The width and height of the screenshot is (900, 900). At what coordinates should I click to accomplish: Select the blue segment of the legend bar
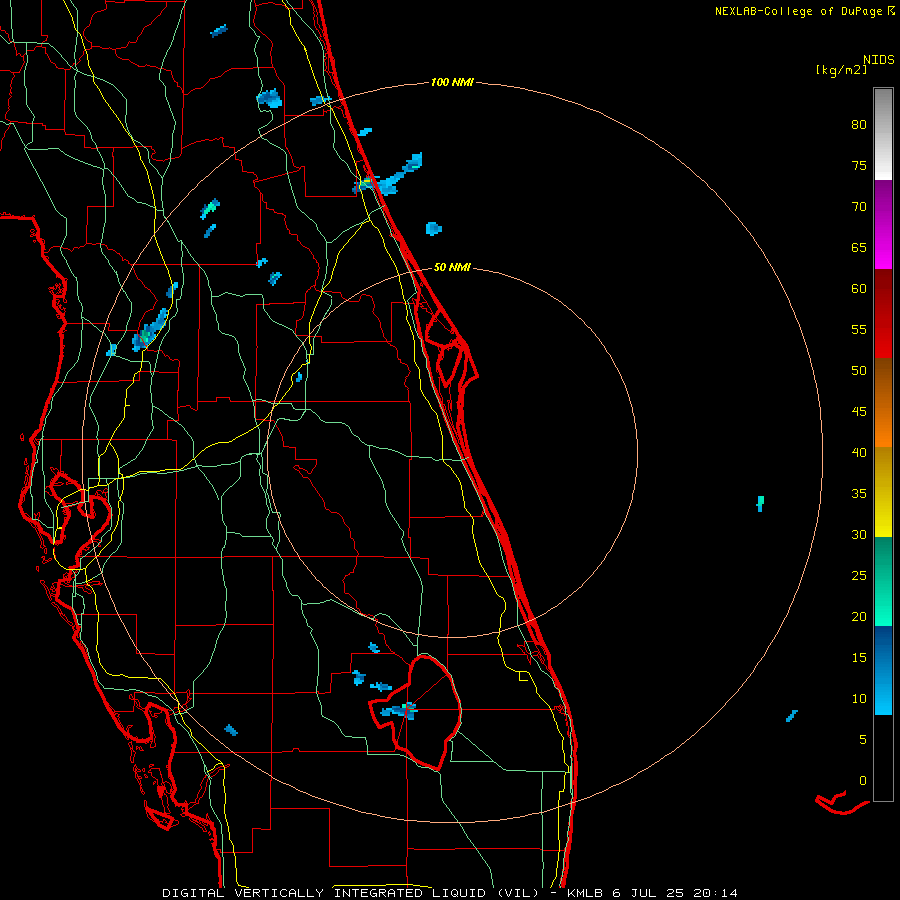[x=883, y=670]
